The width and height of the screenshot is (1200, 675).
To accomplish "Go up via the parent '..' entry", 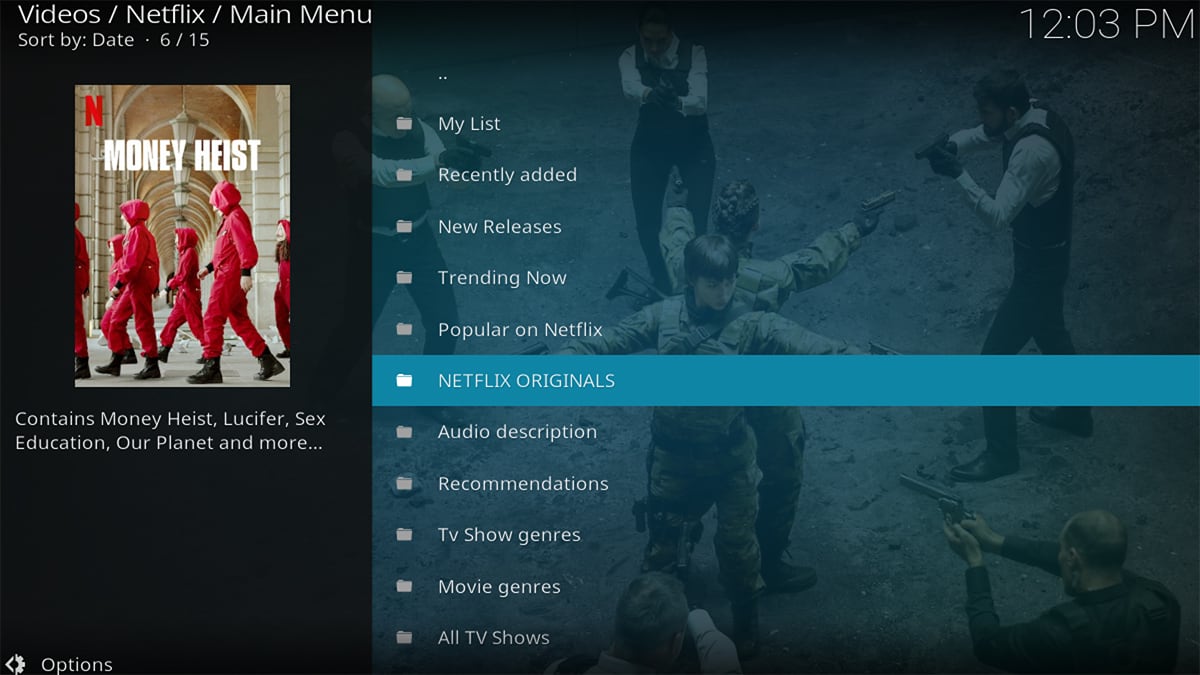I will click(443, 73).
